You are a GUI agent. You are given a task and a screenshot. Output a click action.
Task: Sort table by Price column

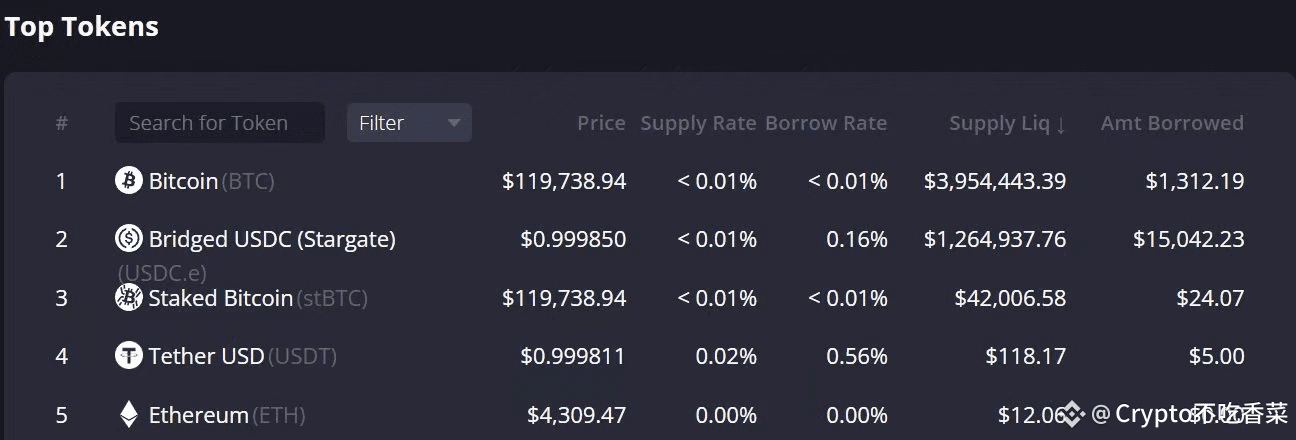(x=601, y=123)
